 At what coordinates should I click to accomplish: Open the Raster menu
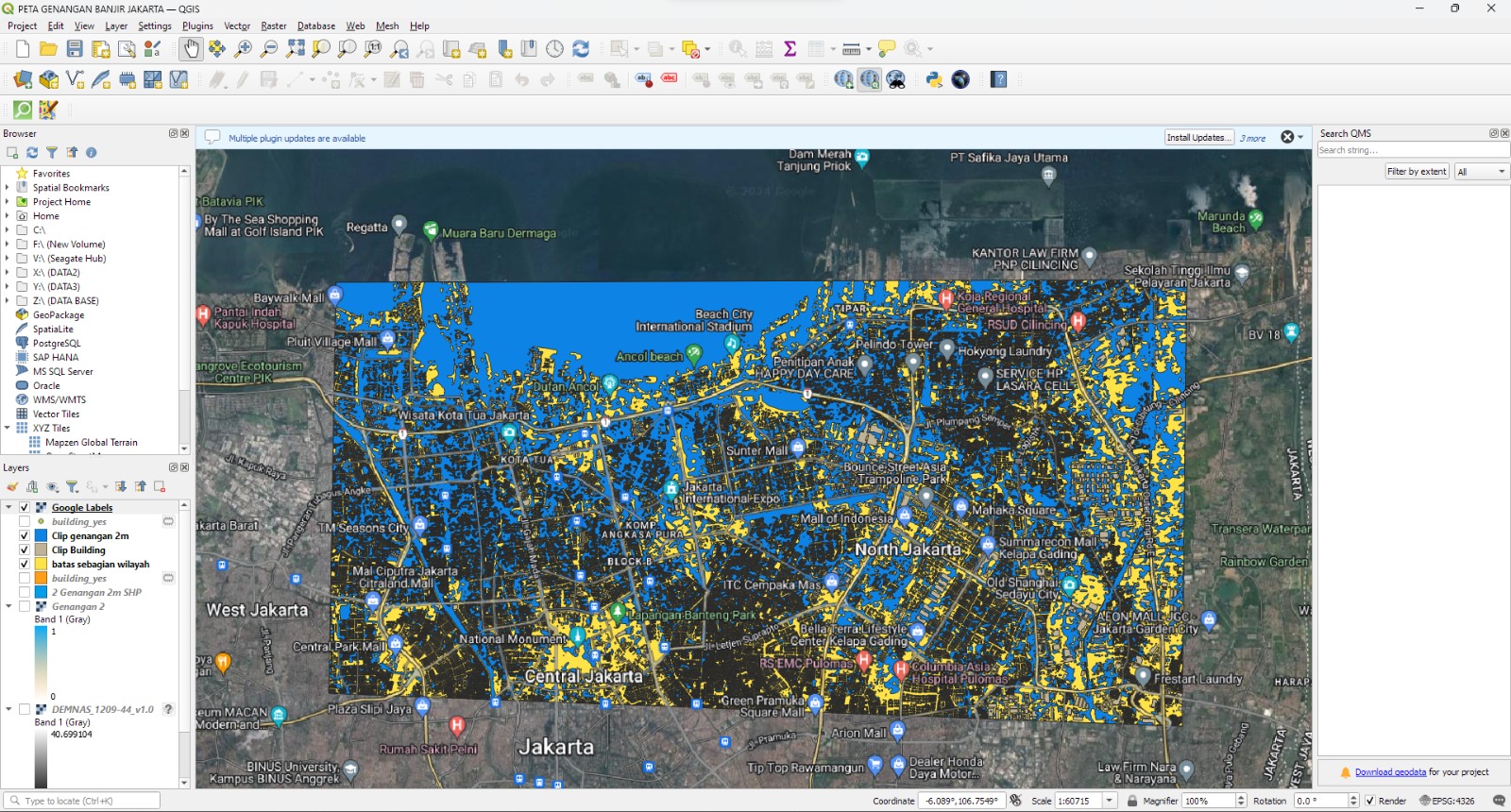[x=273, y=26]
